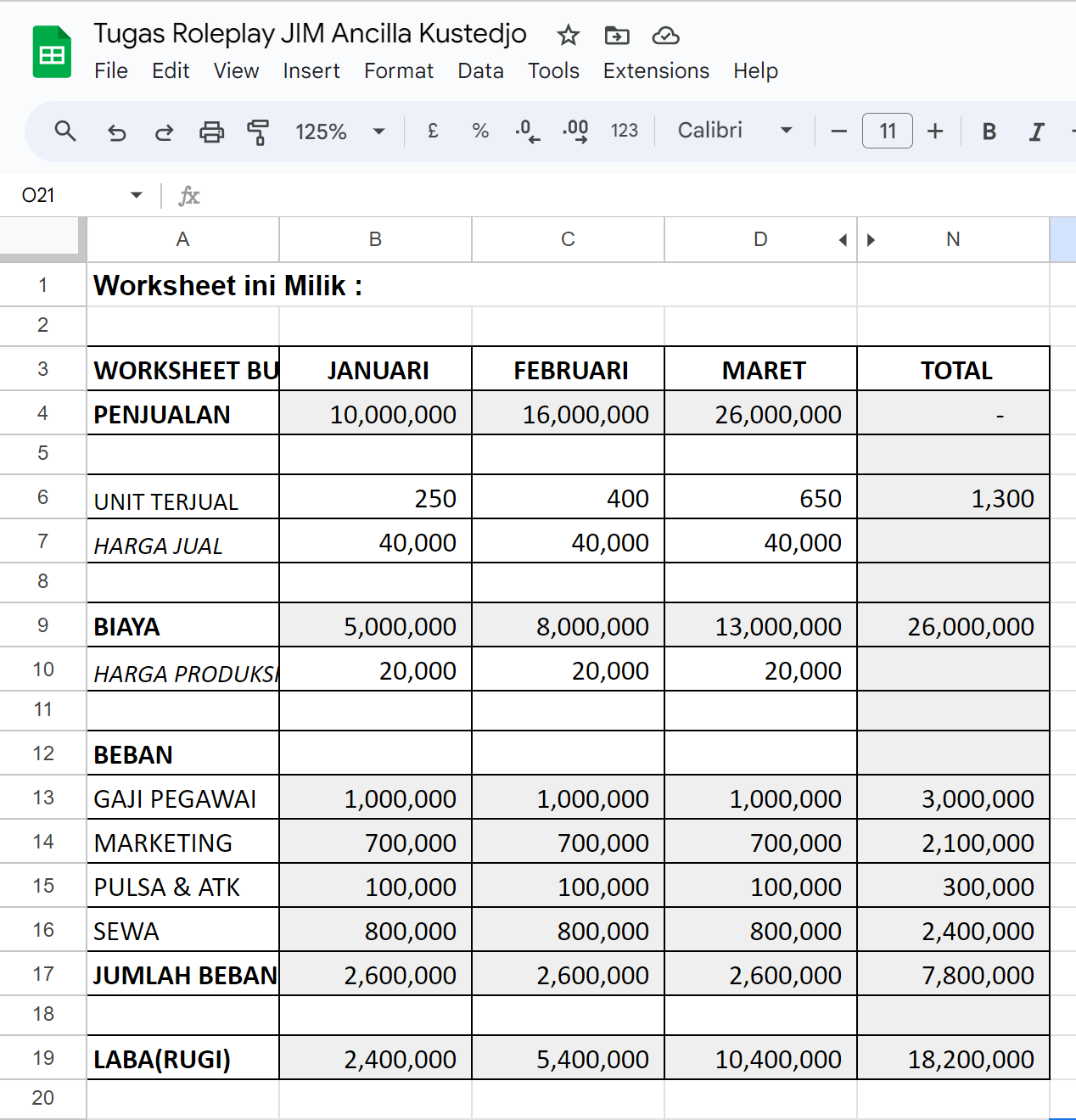The image size is (1076, 1120).
Task: Open the Google Sheets home icon
Action: pyautogui.click(x=52, y=53)
